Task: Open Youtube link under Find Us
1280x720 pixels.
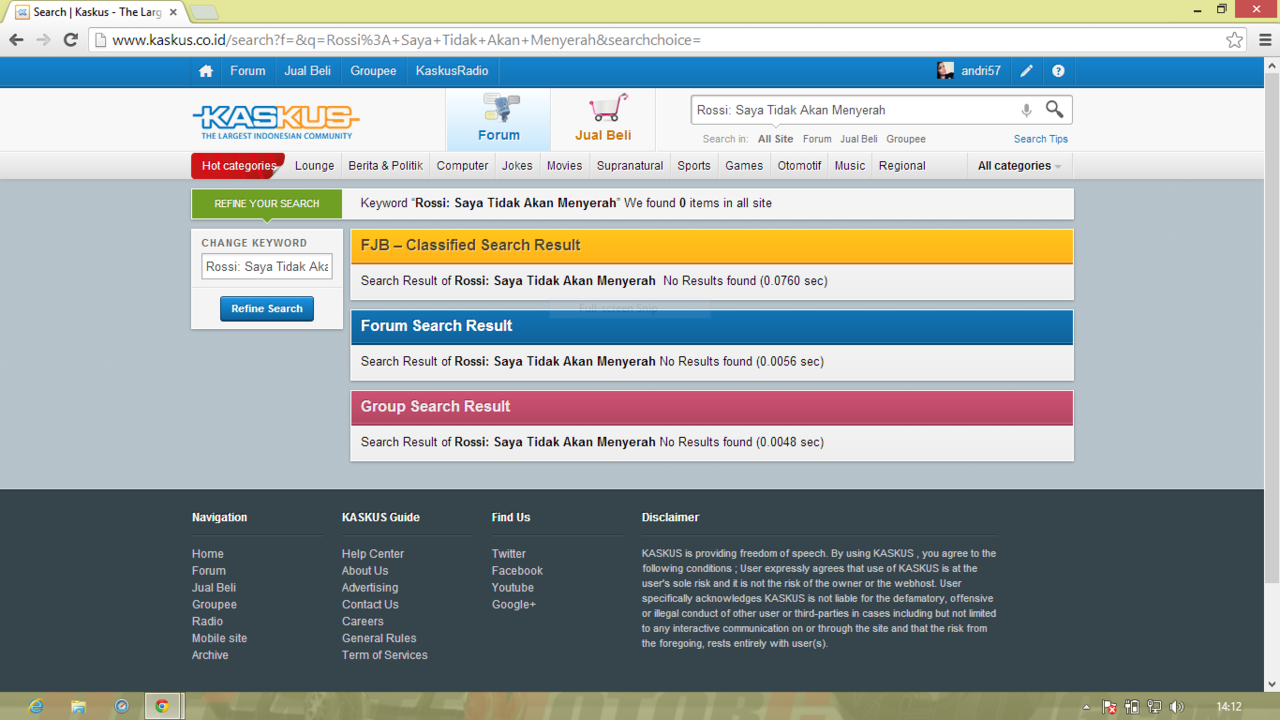Action: tap(513, 588)
